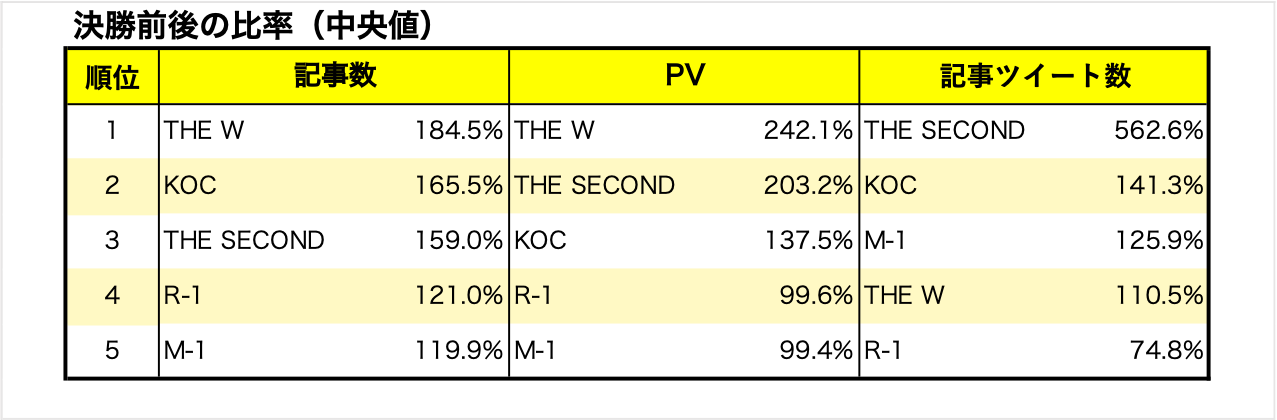Image resolution: width=1277 pixels, height=420 pixels.
Task: Select the 242.1% cell in PV column
Action: pos(808,131)
